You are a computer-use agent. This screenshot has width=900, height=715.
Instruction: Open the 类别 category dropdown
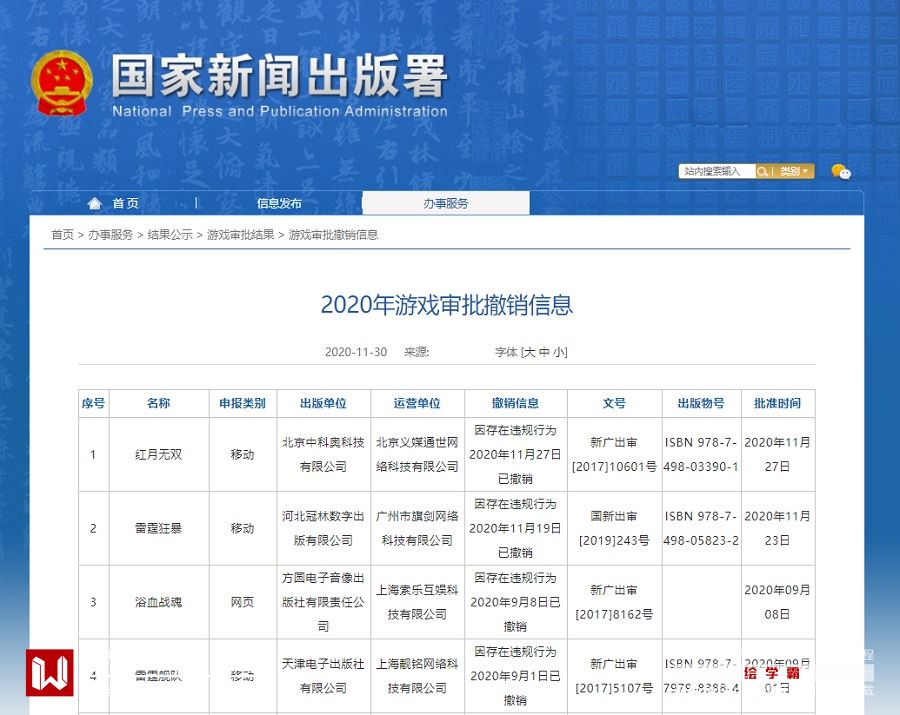coord(794,171)
